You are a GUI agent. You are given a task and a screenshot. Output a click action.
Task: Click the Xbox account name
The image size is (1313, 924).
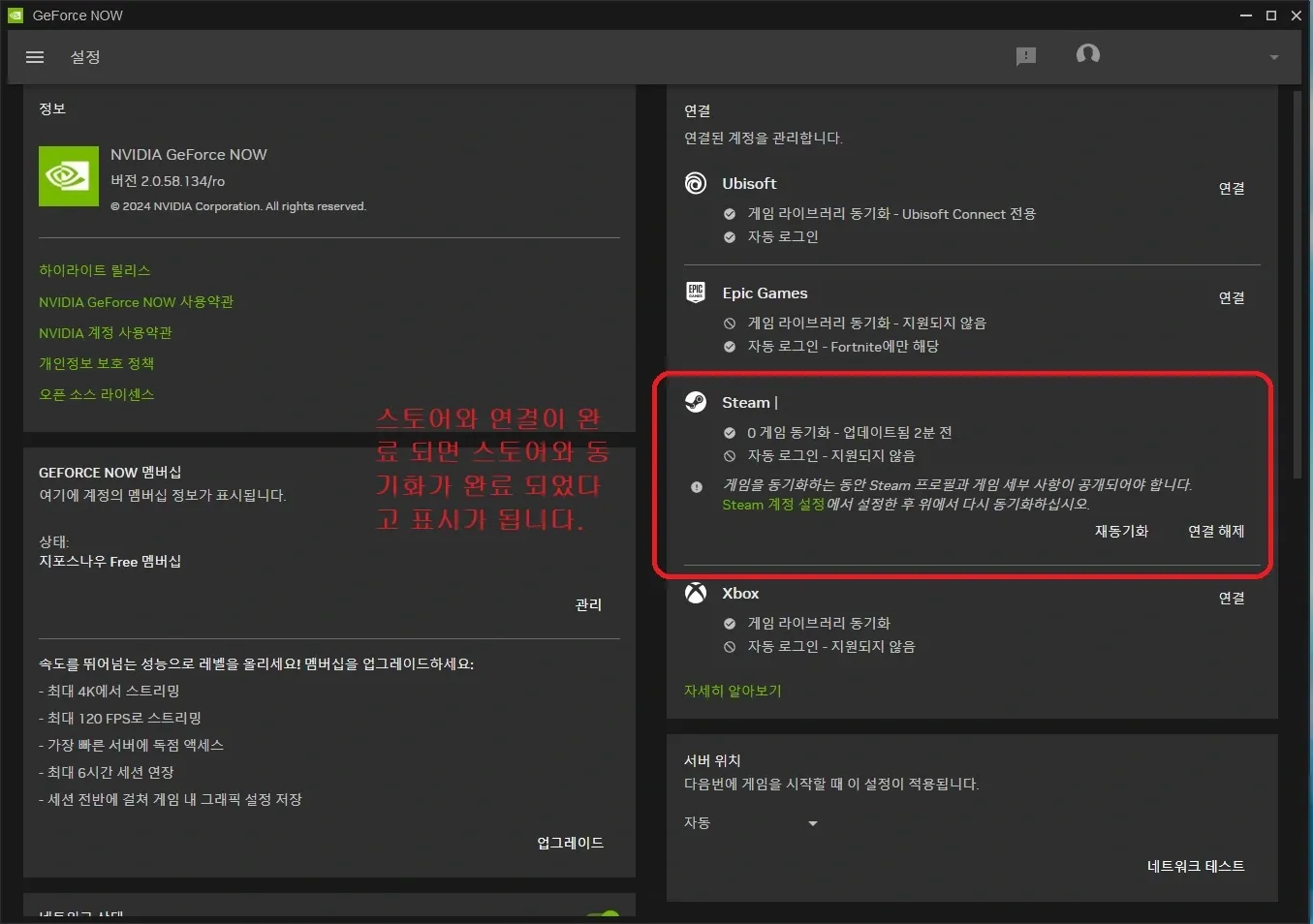[740, 593]
